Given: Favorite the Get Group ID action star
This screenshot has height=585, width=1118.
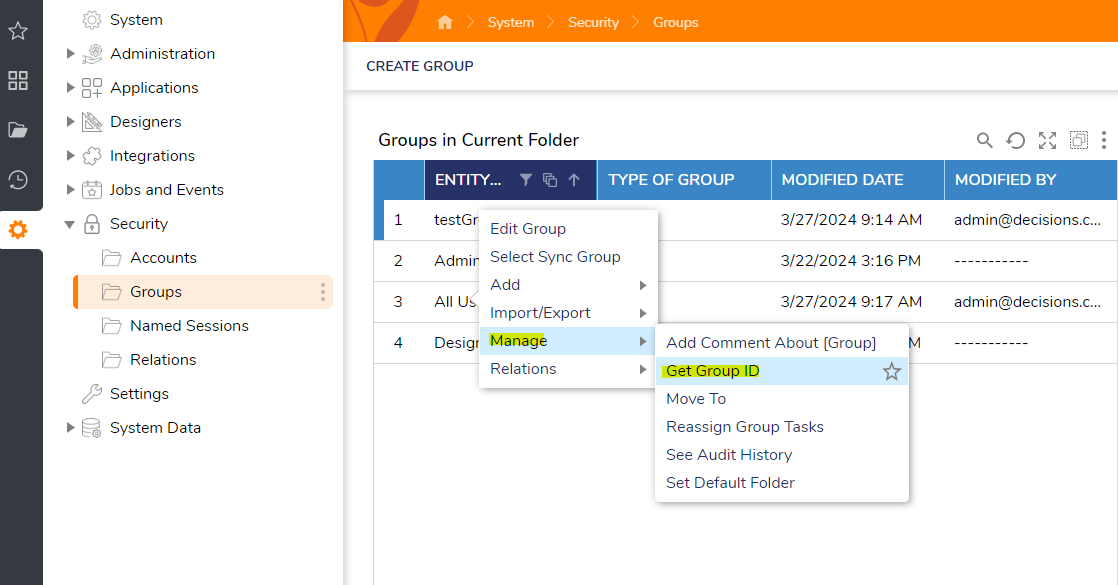Looking at the screenshot, I should [891, 371].
